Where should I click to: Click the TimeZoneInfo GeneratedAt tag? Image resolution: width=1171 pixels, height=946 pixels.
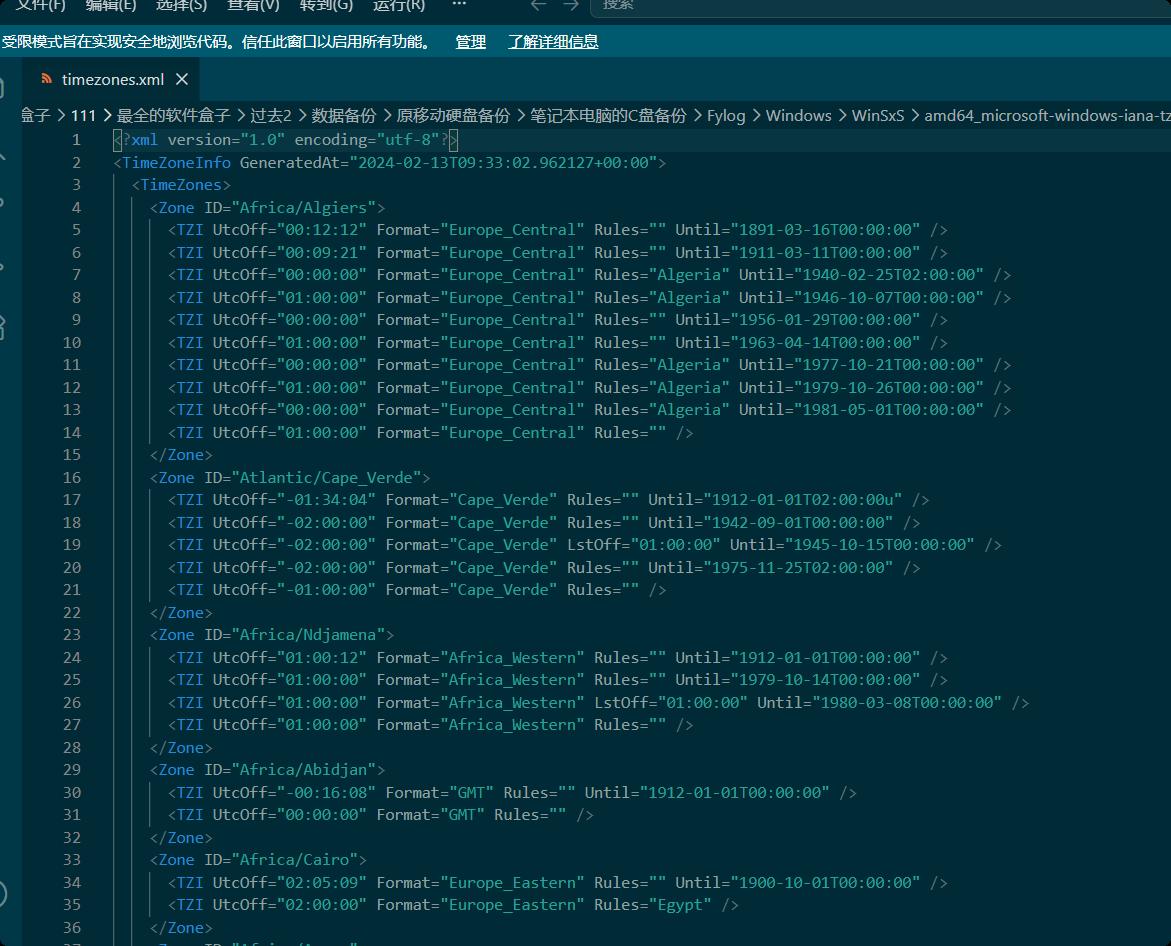[389, 162]
